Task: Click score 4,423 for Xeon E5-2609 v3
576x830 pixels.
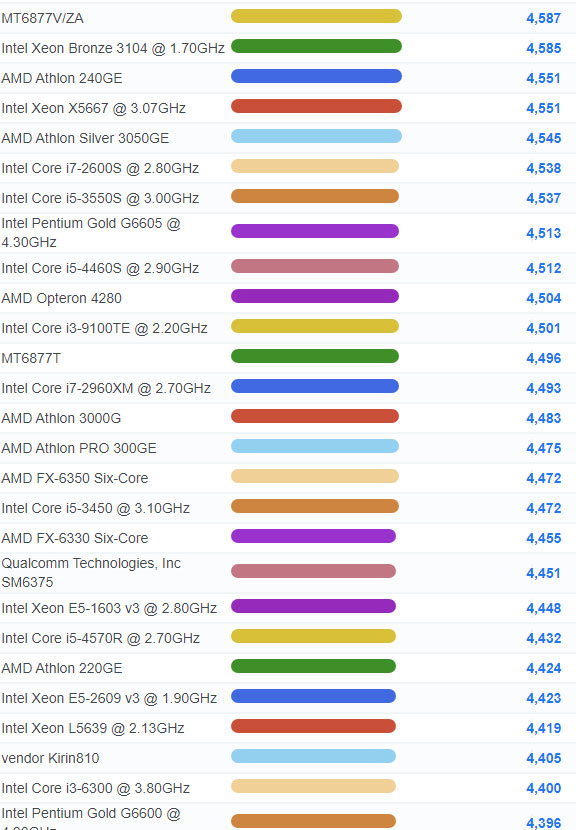Action: click(x=543, y=698)
